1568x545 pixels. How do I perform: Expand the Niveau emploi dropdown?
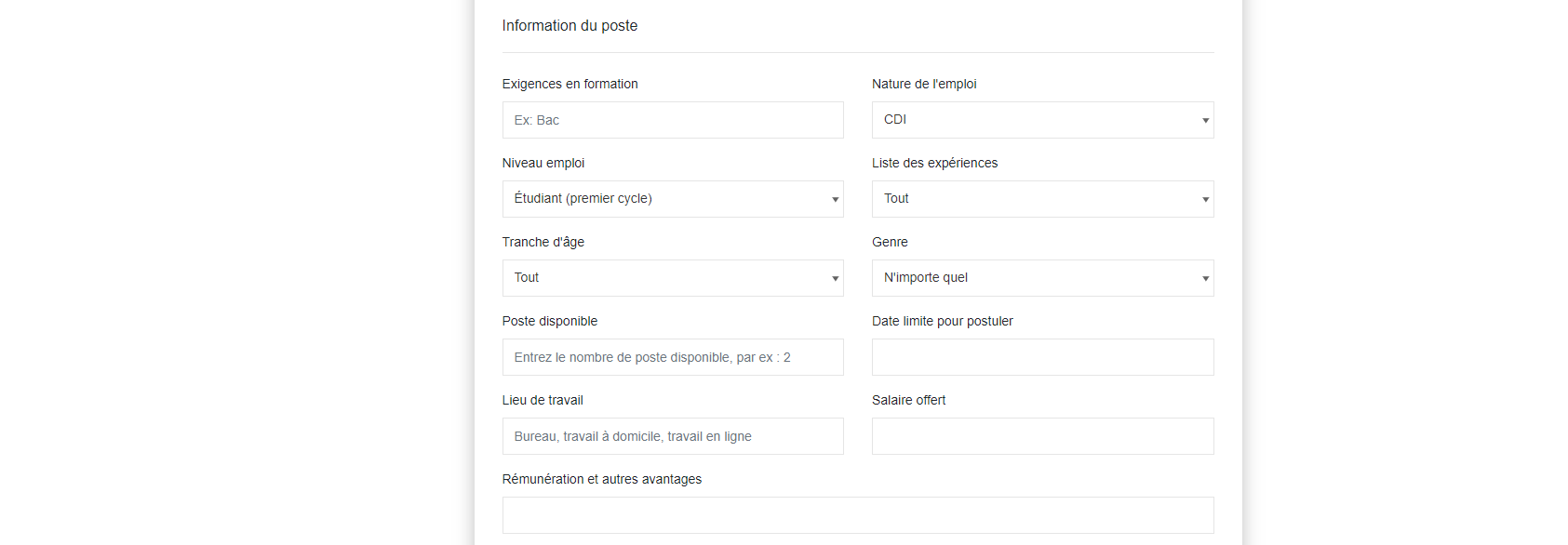coord(672,199)
